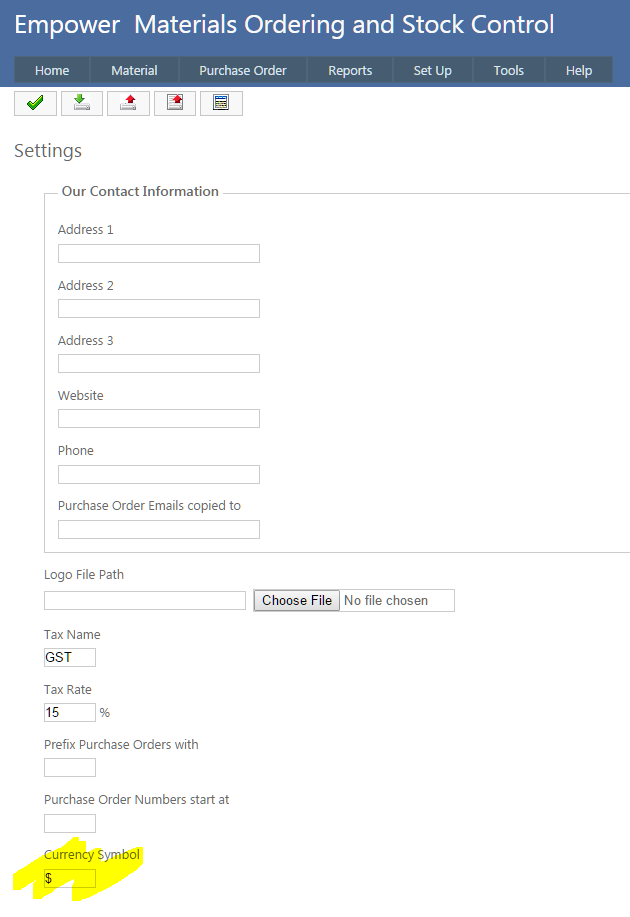Open the Set Up menu
630x917 pixels.
point(432,70)
